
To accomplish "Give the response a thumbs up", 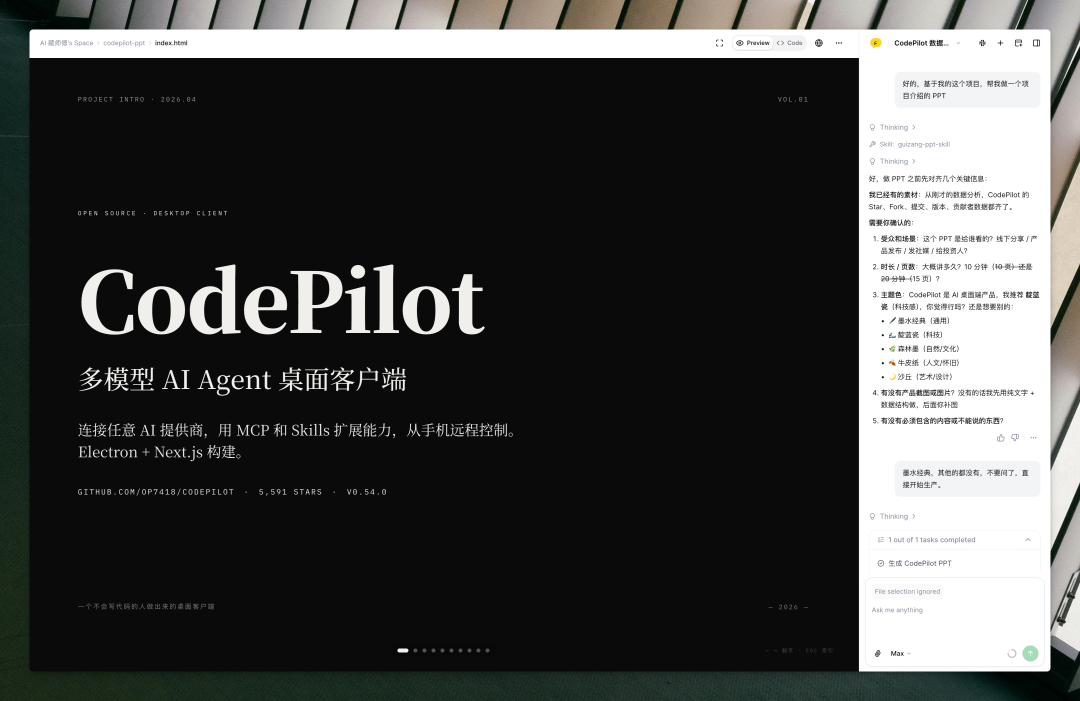I will (x=1000, y=437).
